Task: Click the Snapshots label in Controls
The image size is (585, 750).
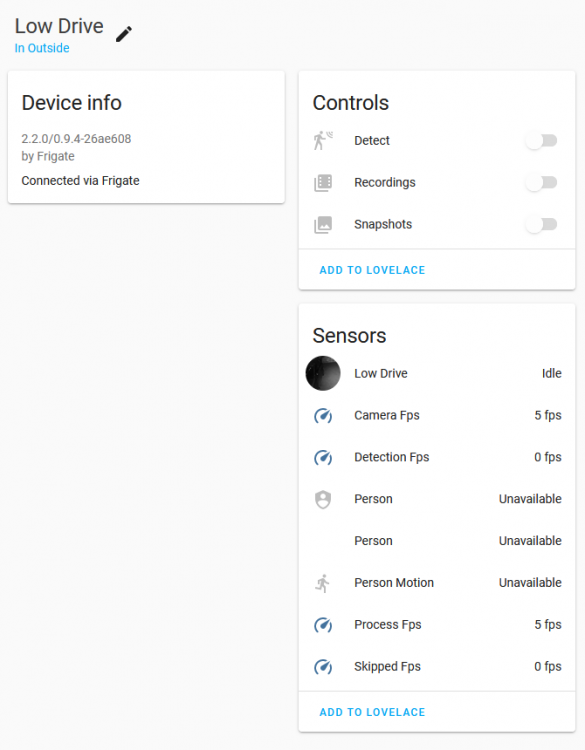Action: [x=383, y=224]
